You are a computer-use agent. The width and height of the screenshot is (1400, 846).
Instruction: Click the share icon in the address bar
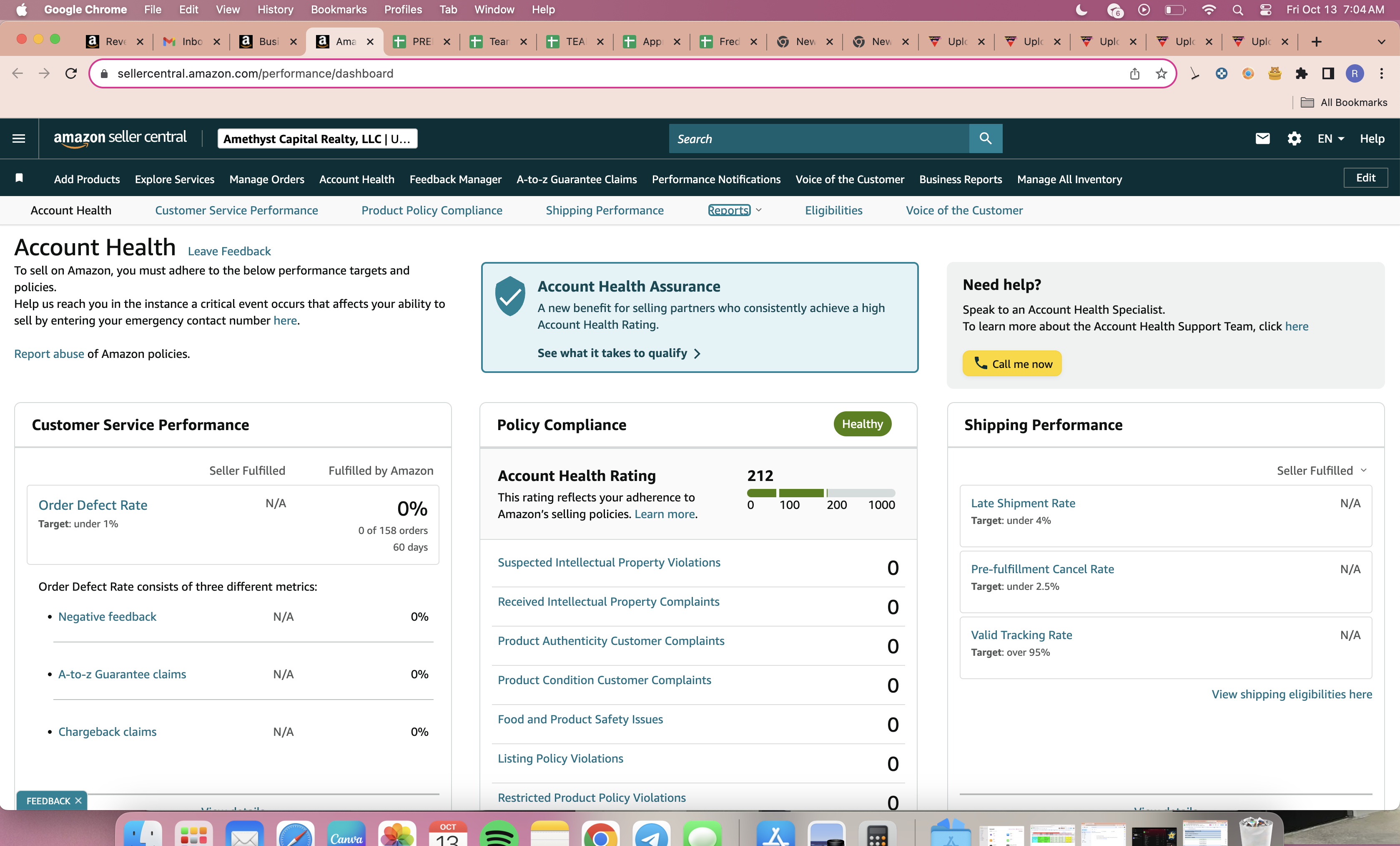(1134, 73)
